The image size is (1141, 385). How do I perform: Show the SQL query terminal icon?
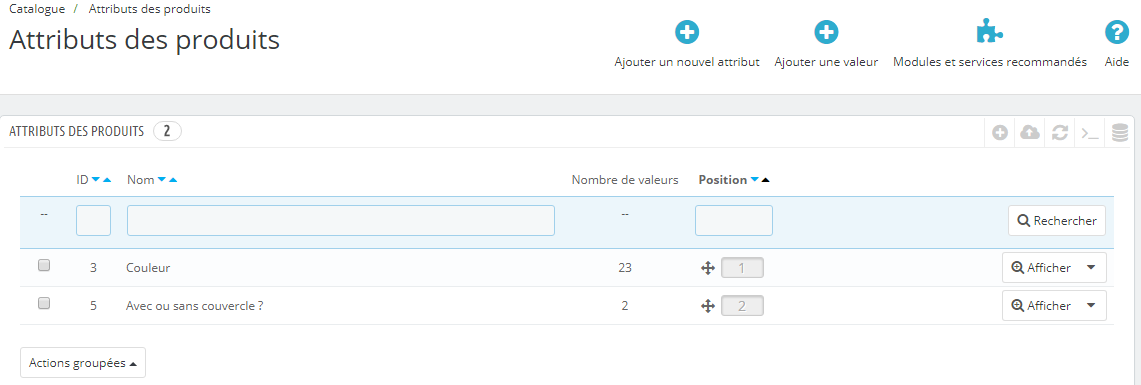tap(1089, 132)
